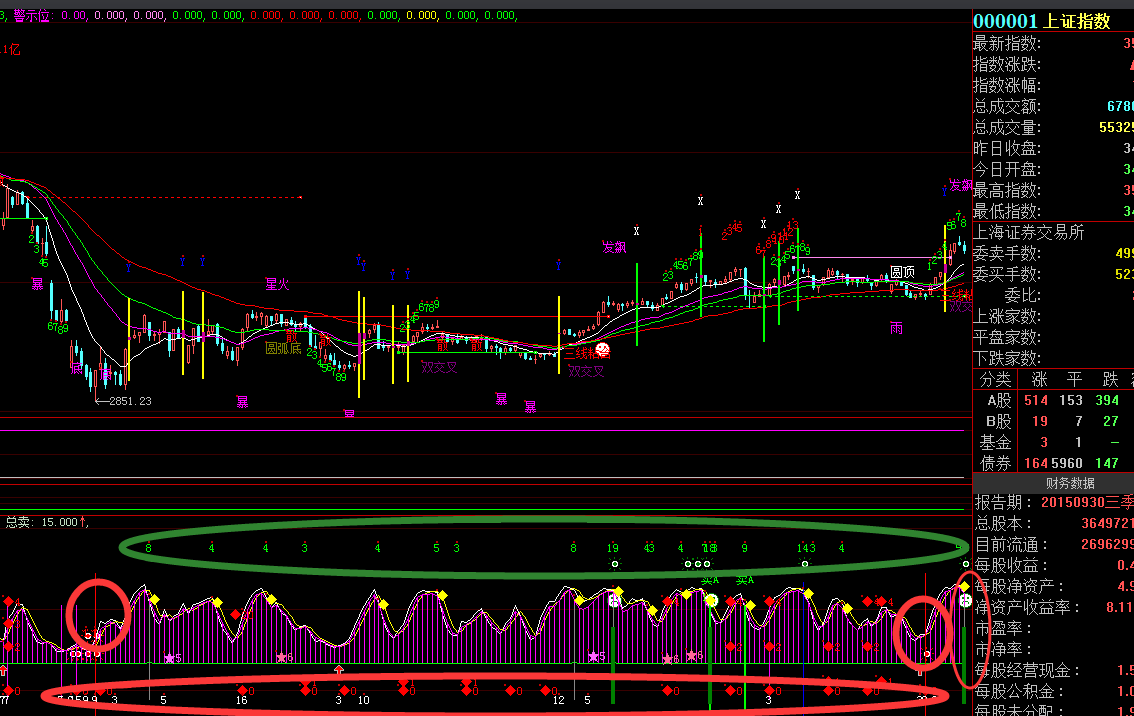Viewport: 1134px width, 716px height.
Task: Click the 市净率 row label
Action: (x=1004, y=649)
